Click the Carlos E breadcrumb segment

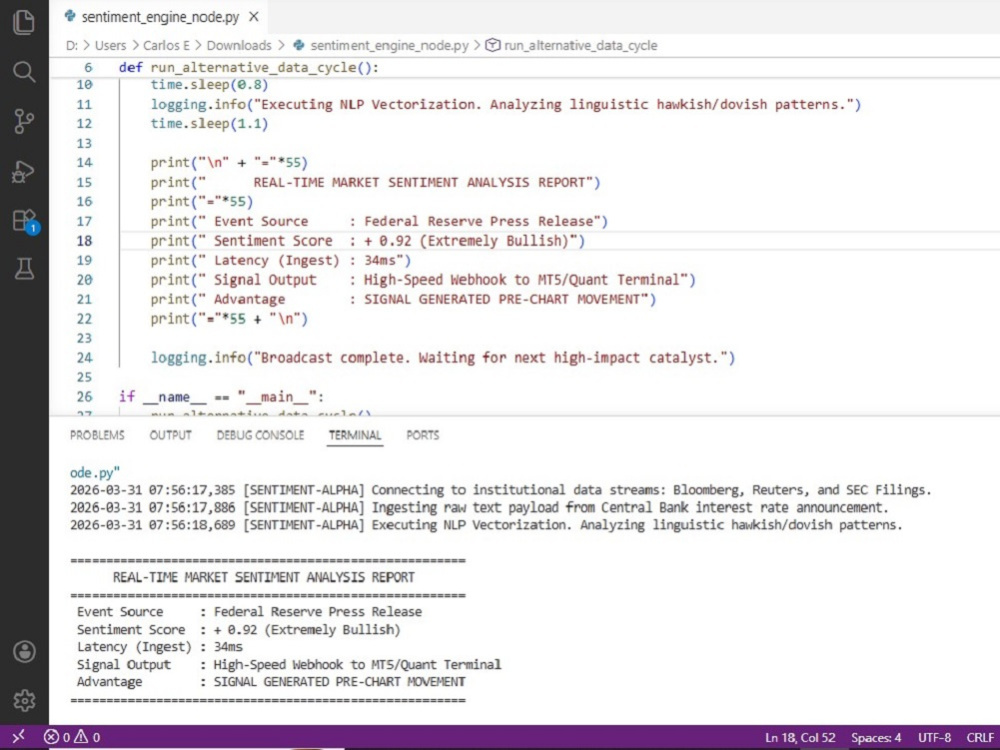(166, 45)
